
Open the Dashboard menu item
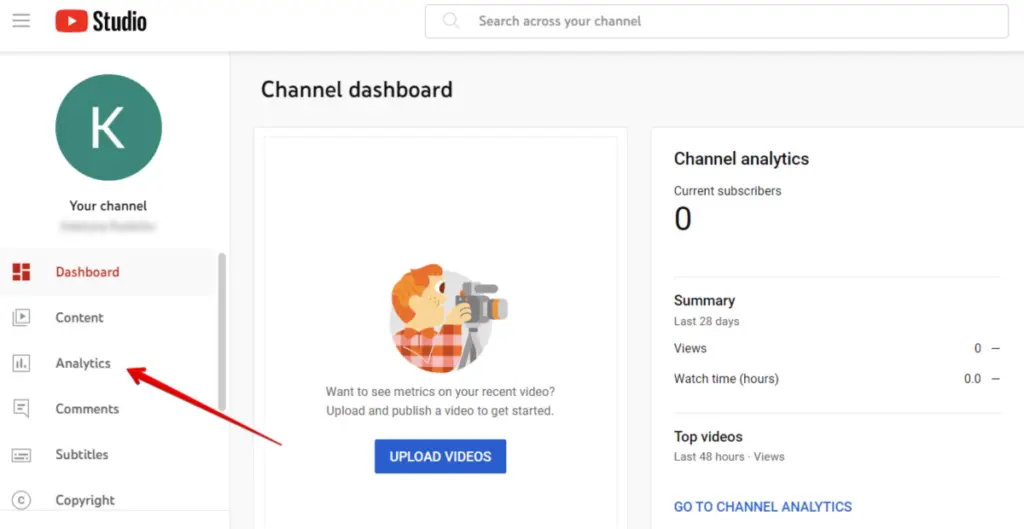click(x=87, y=272)
